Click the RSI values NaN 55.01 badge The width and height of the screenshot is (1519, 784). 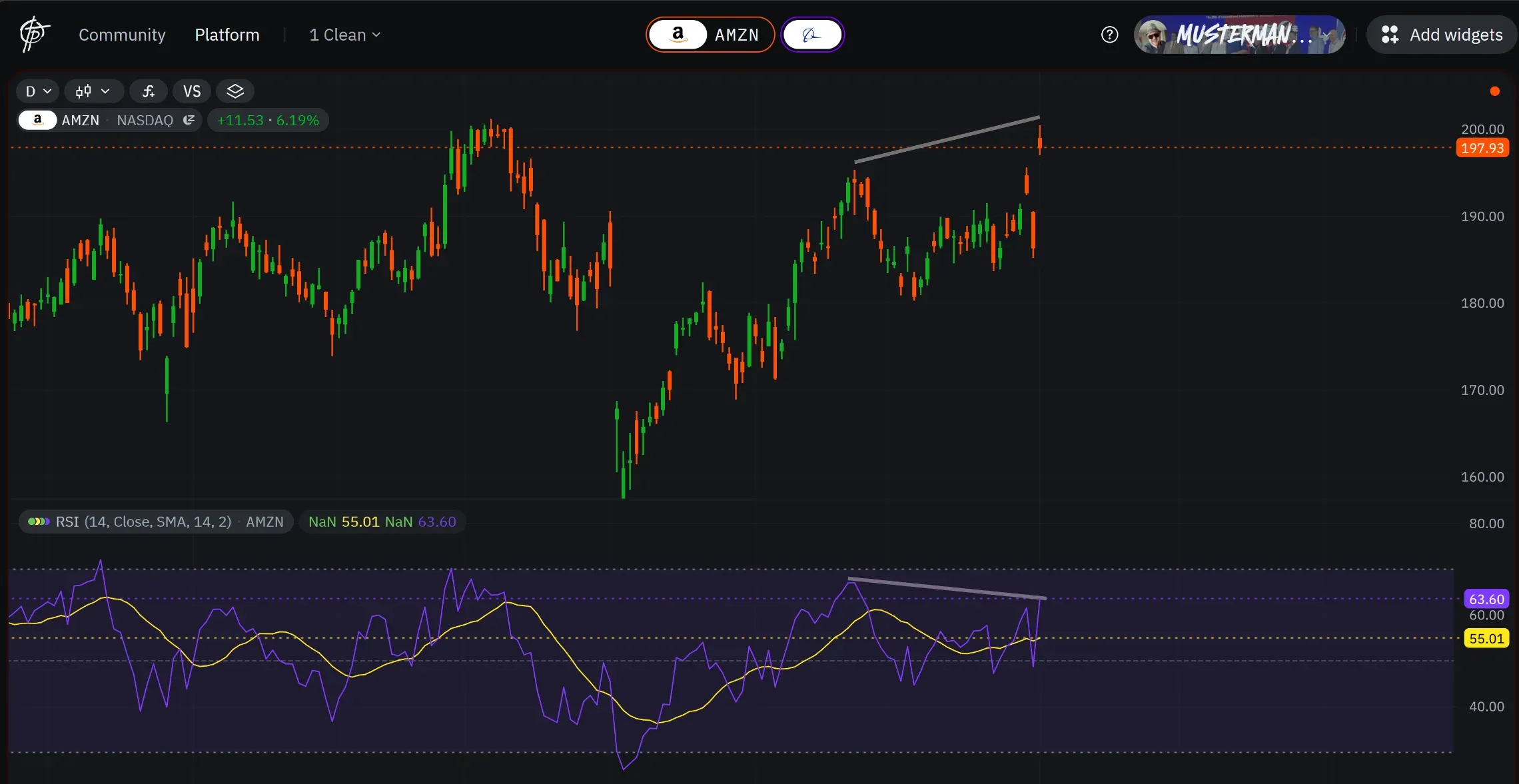point(382,522)
